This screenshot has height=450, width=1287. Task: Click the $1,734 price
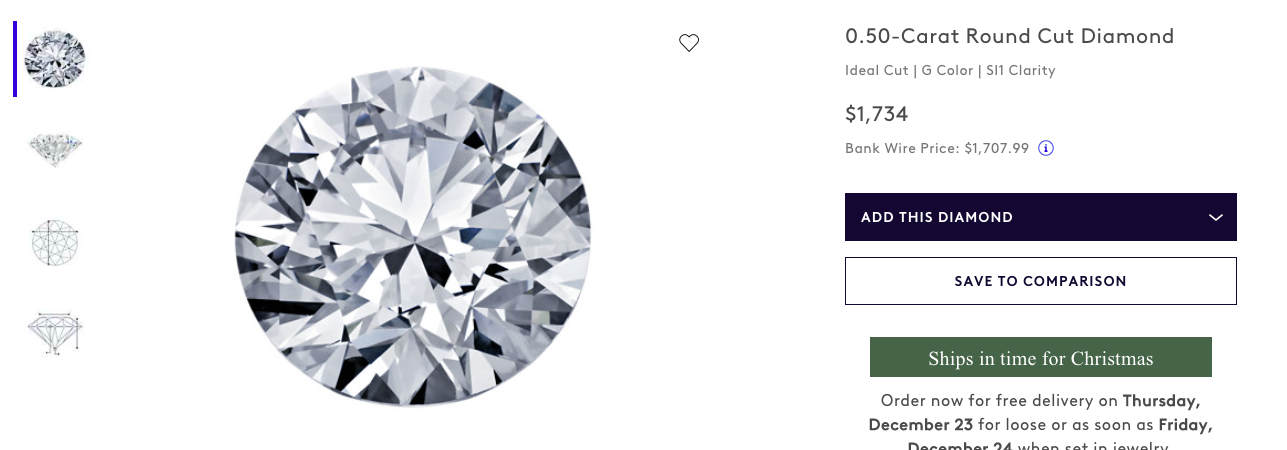(x=877, y=114)
